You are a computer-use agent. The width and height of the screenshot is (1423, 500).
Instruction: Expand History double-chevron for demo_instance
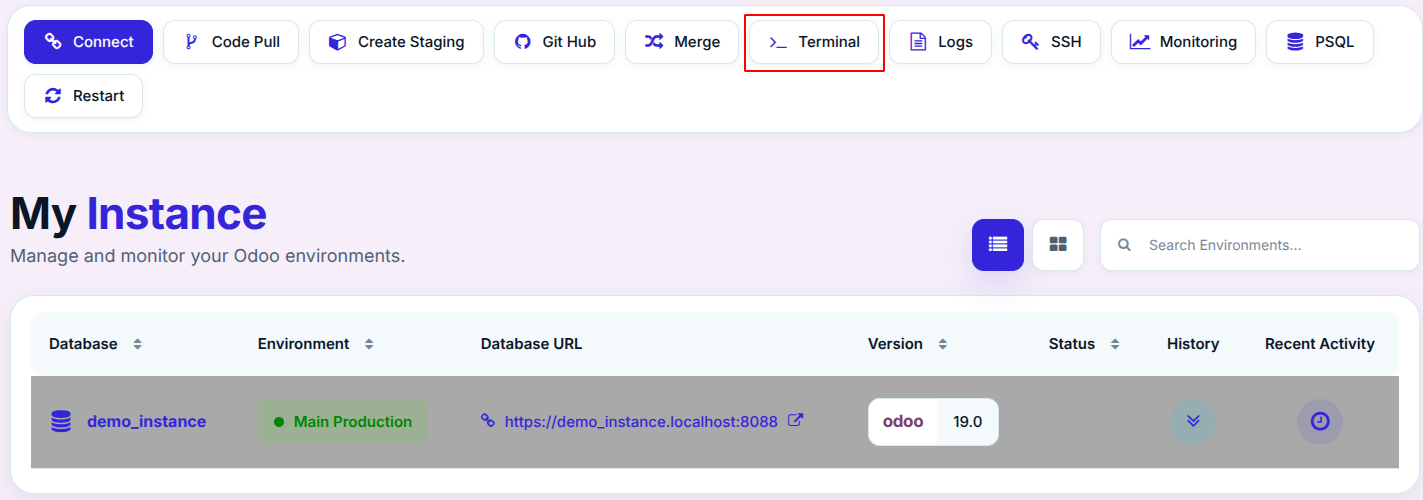[x=1193, y=422]
